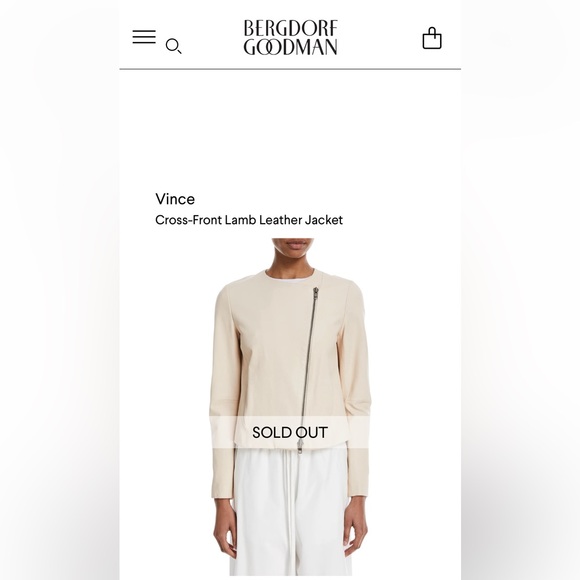
Task: Click the gray divider line under header
Action: (290, 69)
